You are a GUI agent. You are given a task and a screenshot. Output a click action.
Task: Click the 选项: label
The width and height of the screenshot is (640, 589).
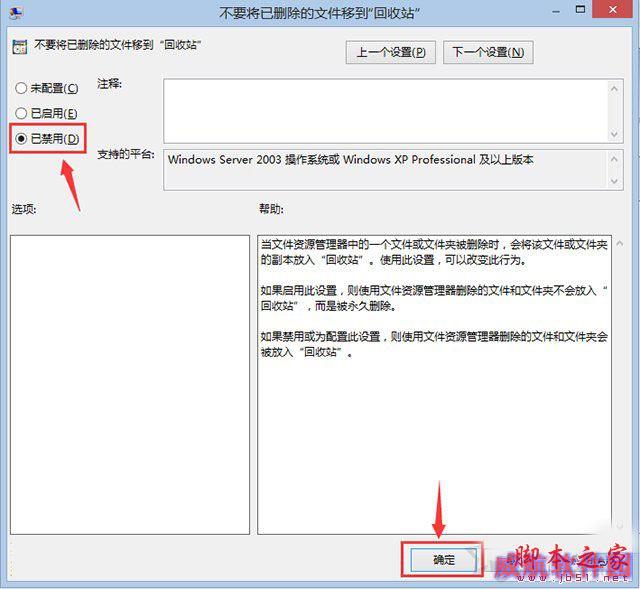24,209
